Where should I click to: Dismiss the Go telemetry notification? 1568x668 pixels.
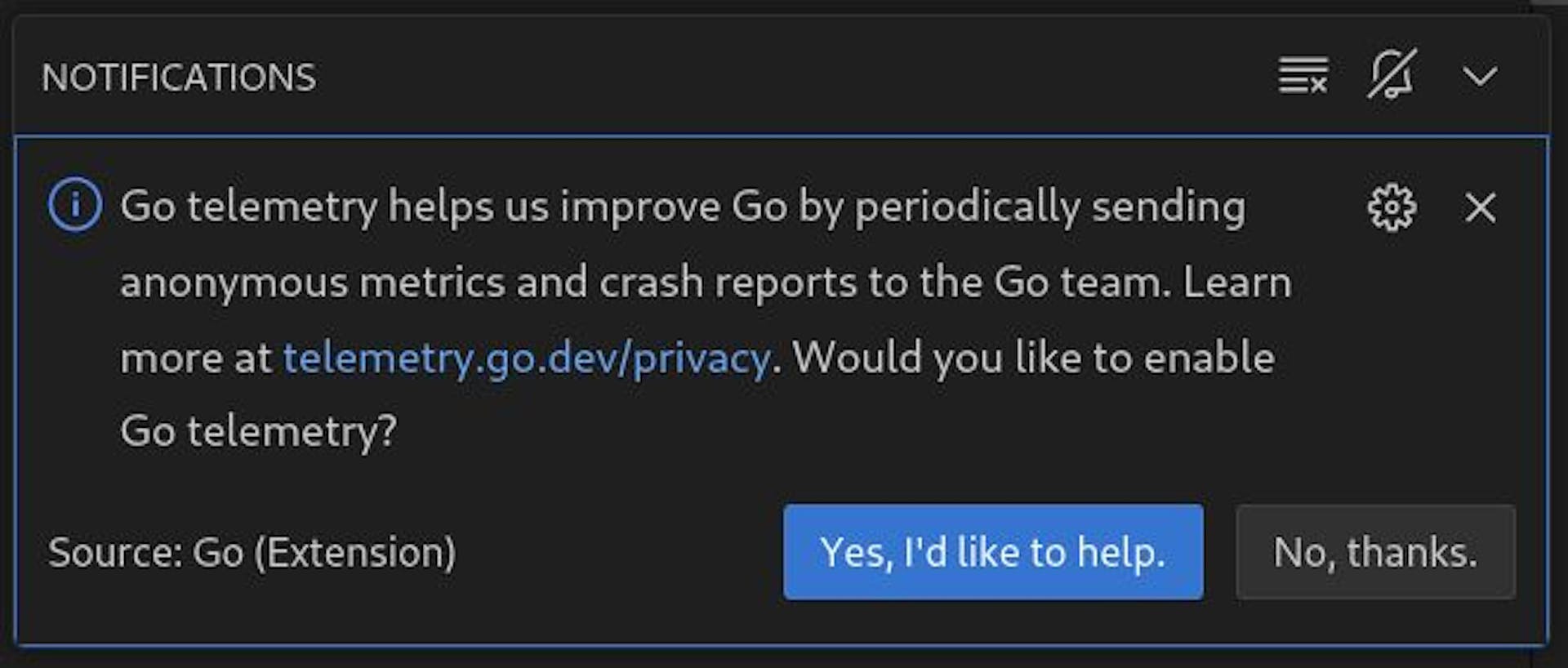click(1480, 207)
